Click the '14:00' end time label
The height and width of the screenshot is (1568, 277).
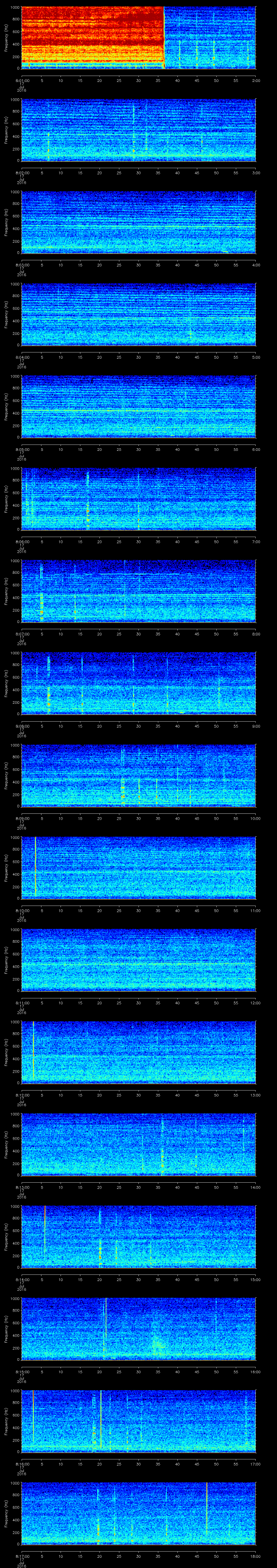click(x=256, y=1187)
